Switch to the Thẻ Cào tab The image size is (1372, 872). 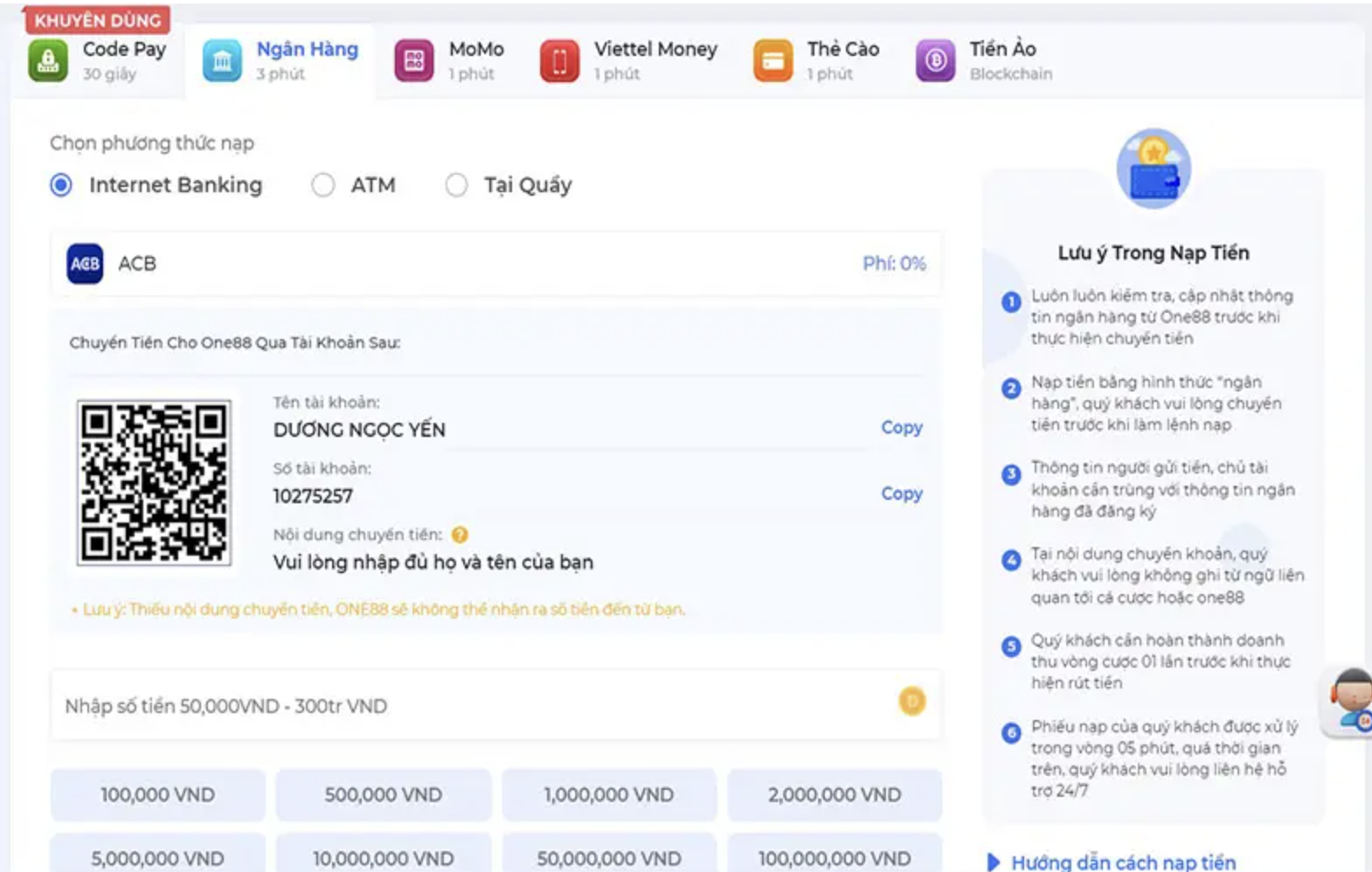click(x=816, y=61)
